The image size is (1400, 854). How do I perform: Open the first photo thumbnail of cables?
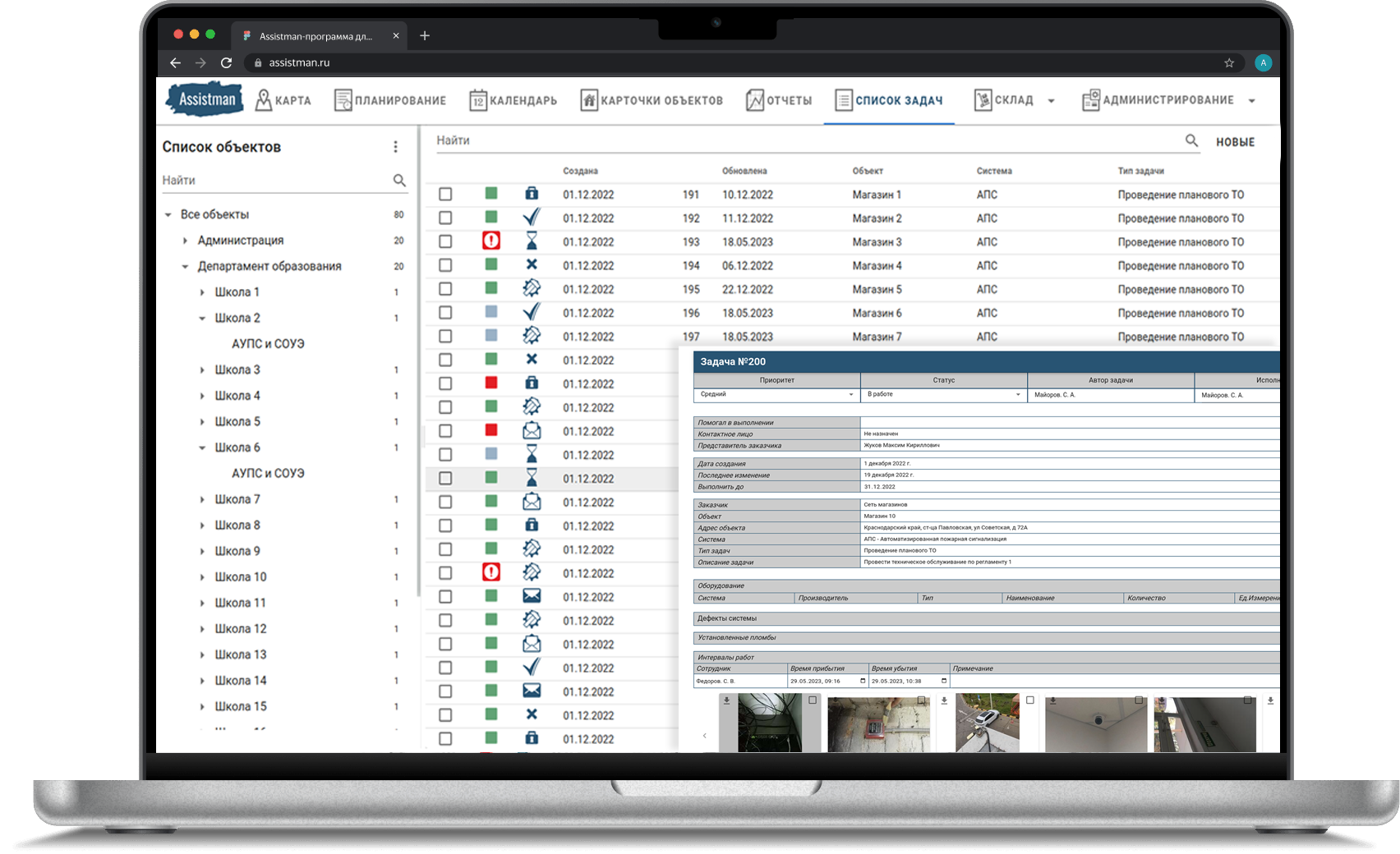[x=769, y=723]
